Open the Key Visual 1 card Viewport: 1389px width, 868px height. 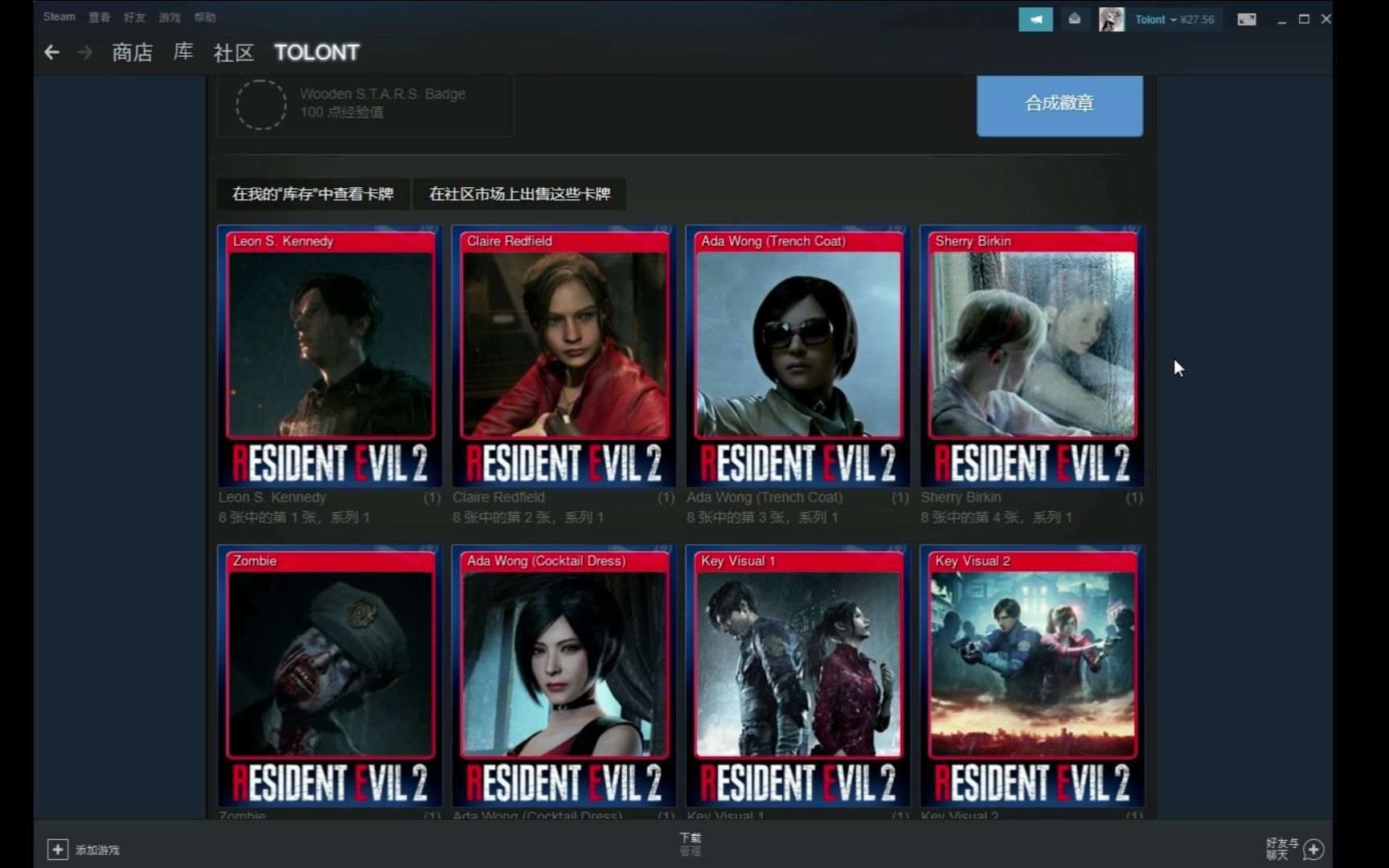point(798,676)
